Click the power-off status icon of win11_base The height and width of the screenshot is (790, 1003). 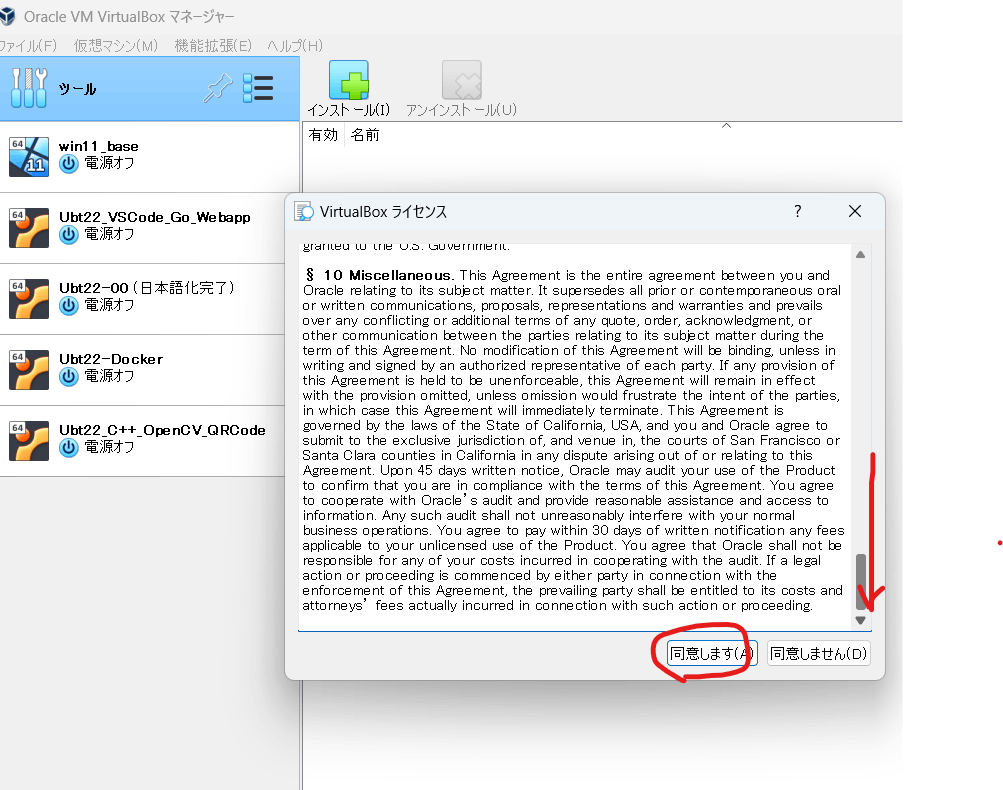[68, 164]
